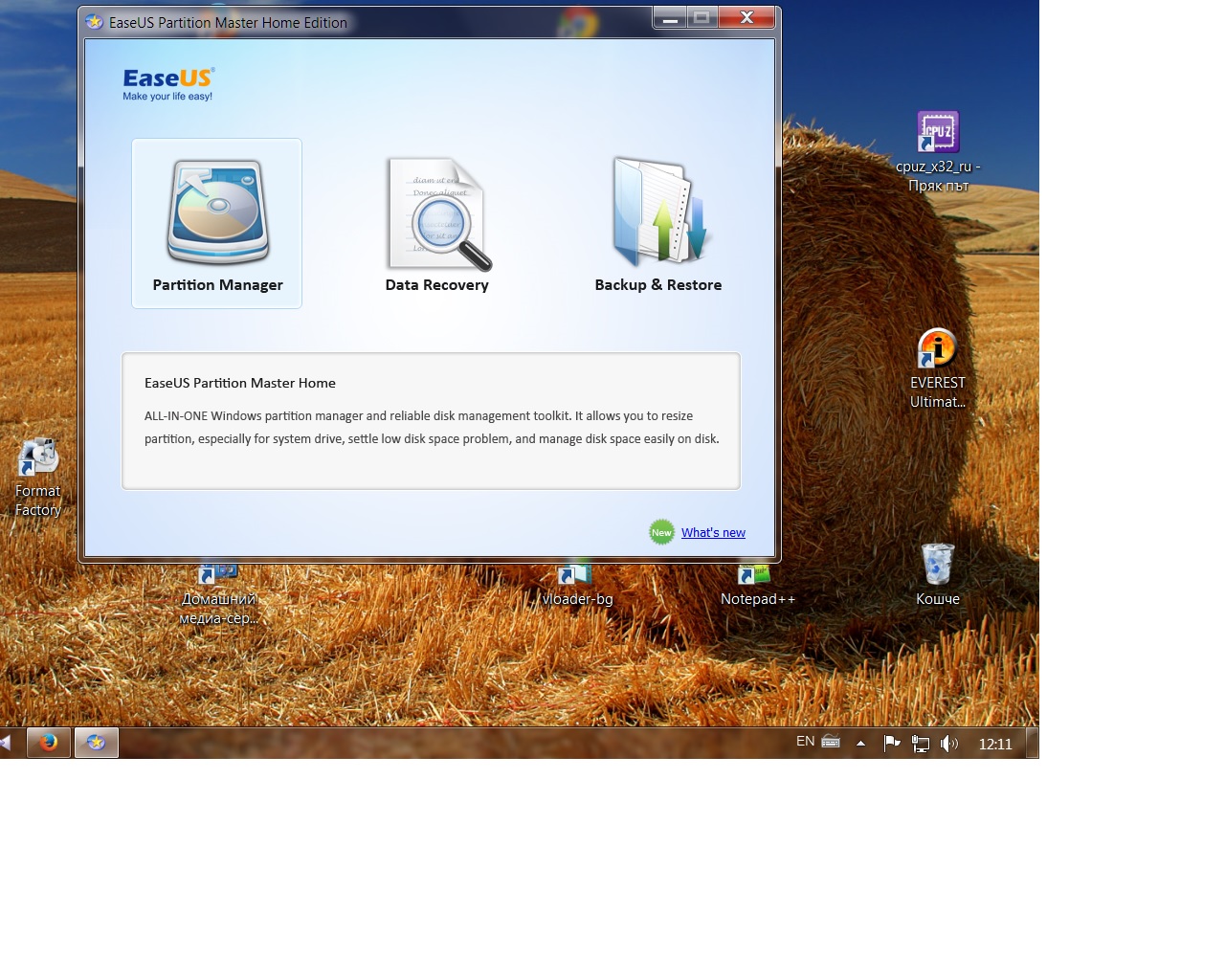The height and width of the screenshot is (980, 1225).
Task: Open Firefox from the taskbar
Action: click(49, 743)
